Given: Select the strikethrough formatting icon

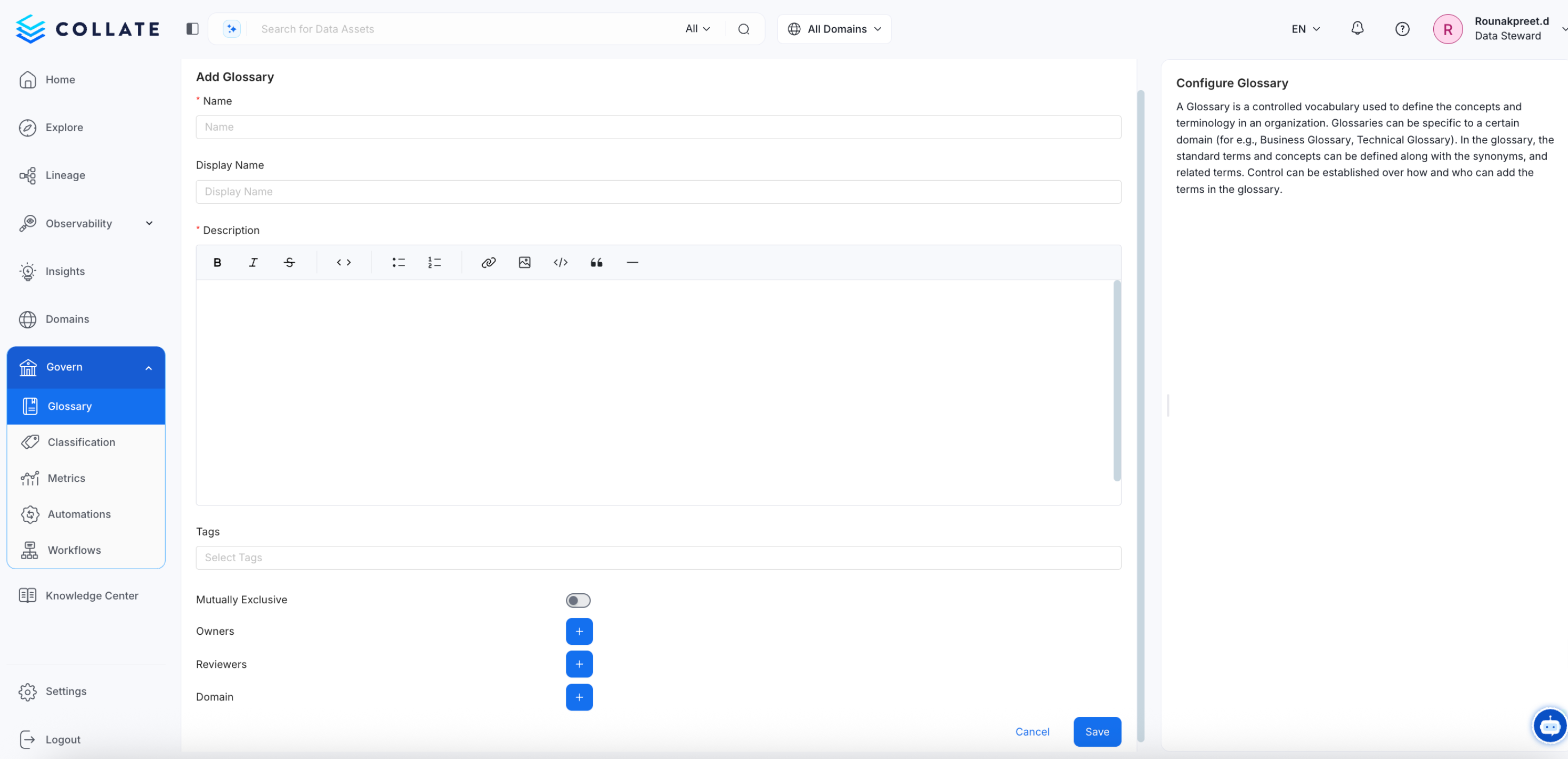Looking at the screenshot, I should point(289,262).
